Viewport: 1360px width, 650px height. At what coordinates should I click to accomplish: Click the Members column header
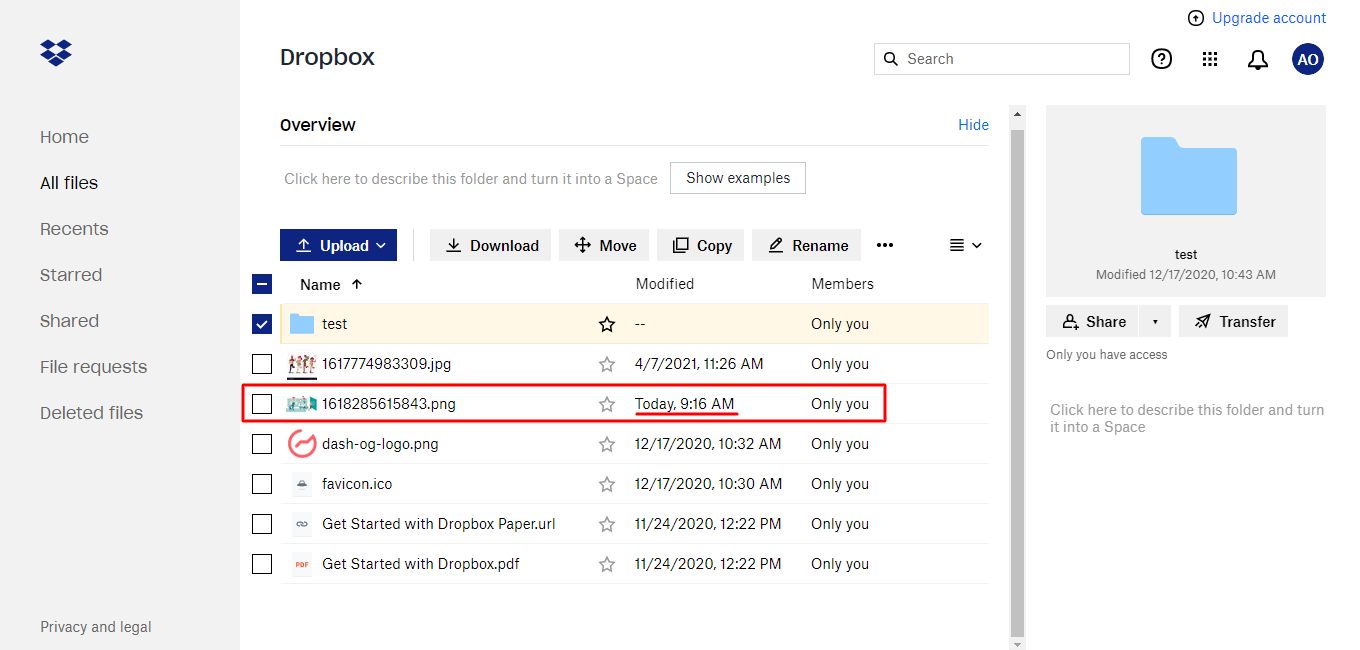coord(843,284)
